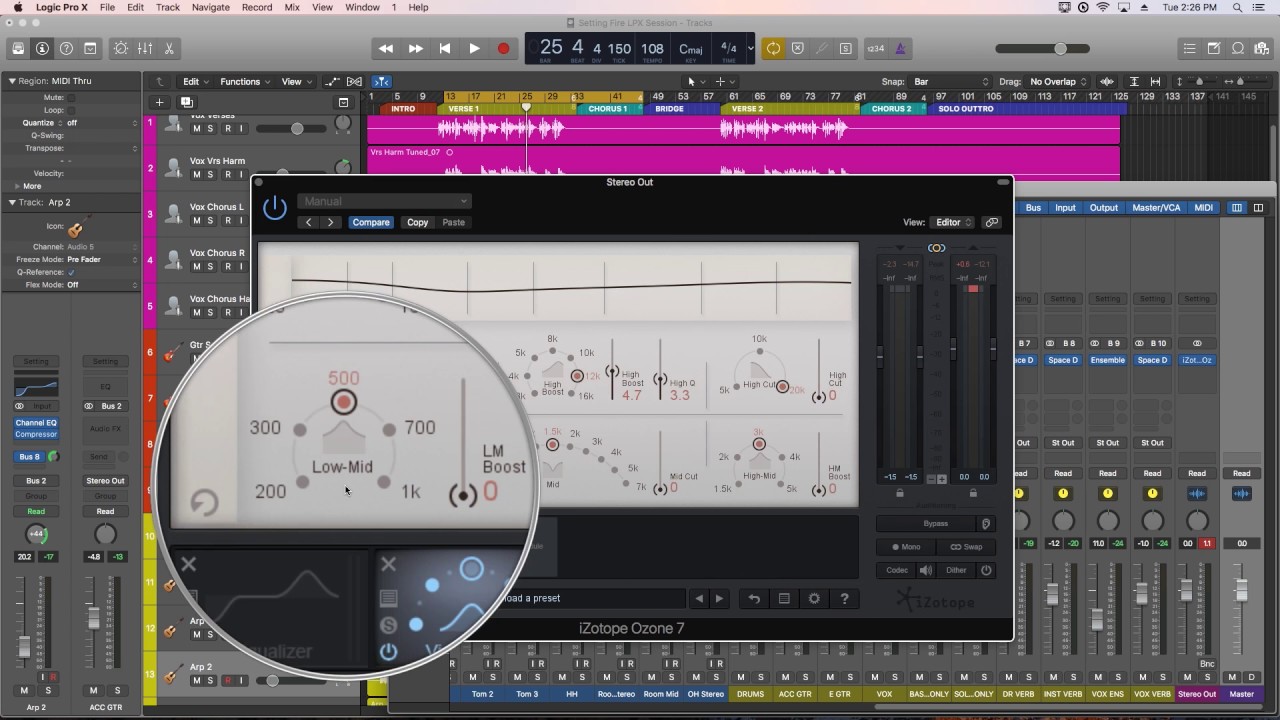Click the Rewind transport button
The height and width of the screenshot is (720, 1280).
point(386,48)
